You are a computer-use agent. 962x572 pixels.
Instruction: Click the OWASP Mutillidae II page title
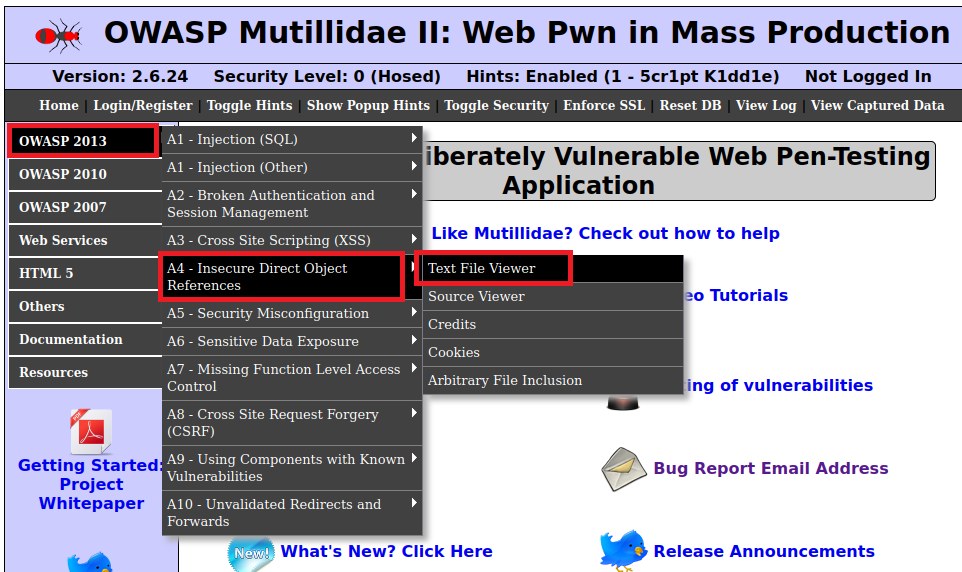(527, 33)
